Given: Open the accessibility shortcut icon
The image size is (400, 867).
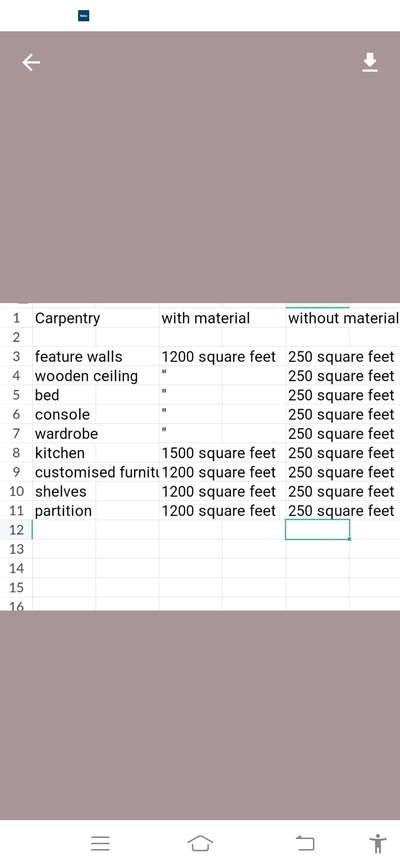Looking at the screenshot, I should (x=378, y=844).
